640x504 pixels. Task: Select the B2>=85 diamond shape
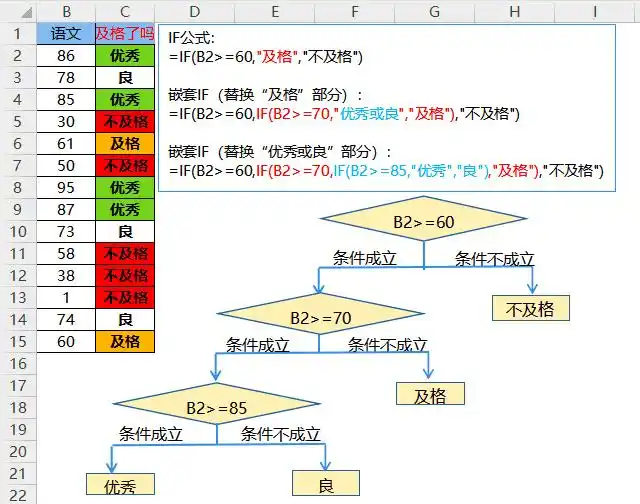pyautogui.click(x=217, y=404)
